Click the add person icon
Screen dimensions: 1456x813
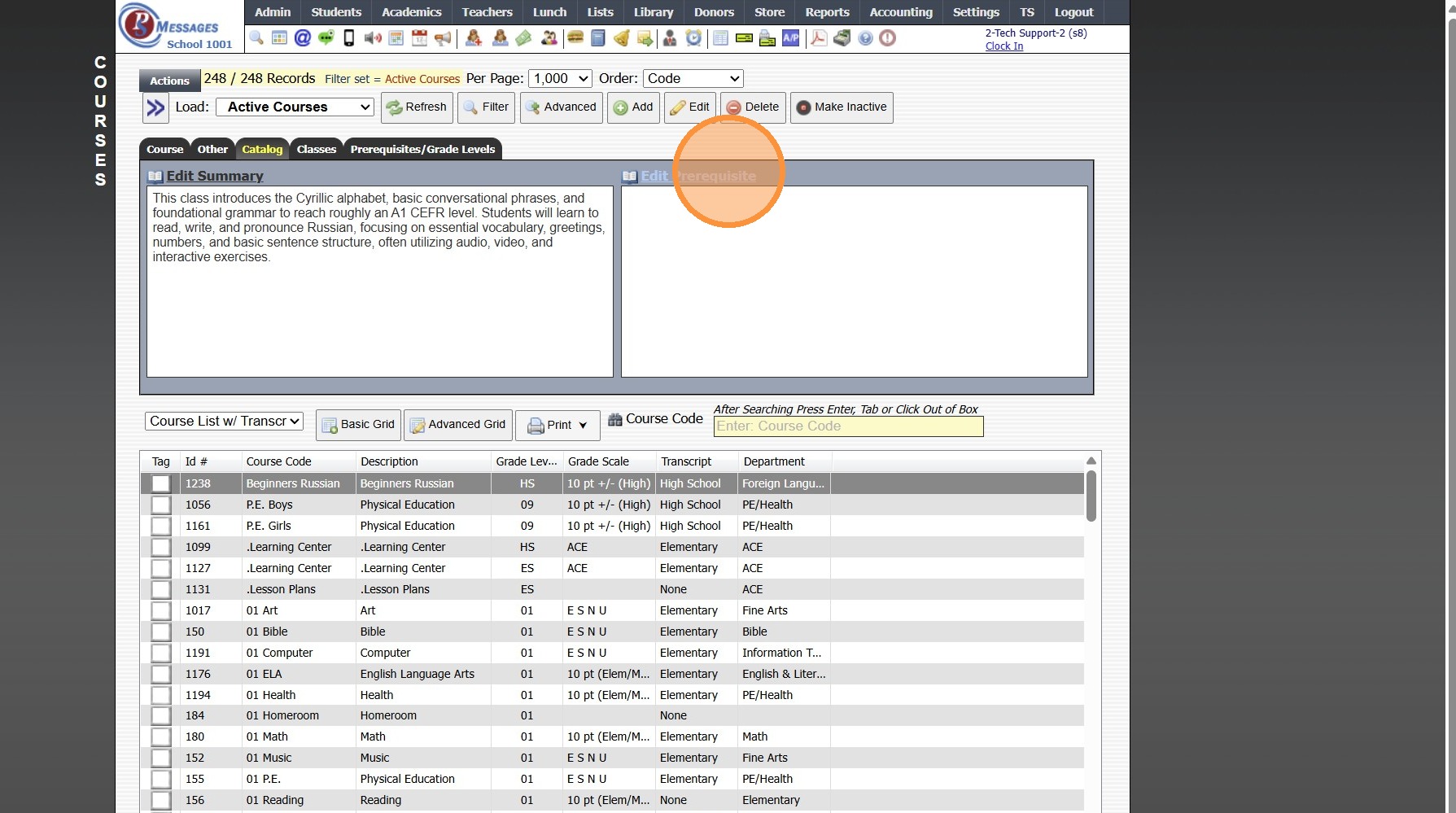(x=474, y=37)
